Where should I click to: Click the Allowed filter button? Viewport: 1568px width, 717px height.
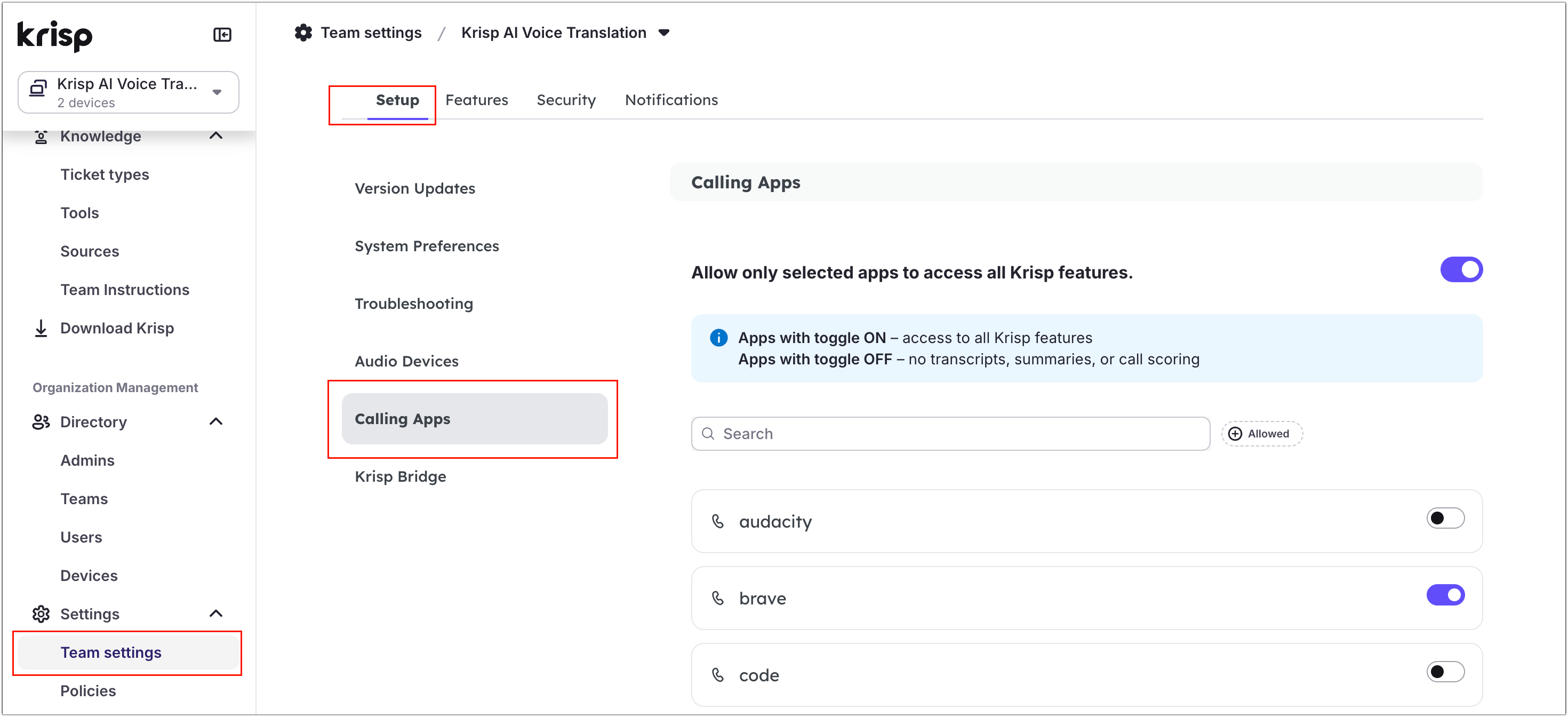point(1261,434)
